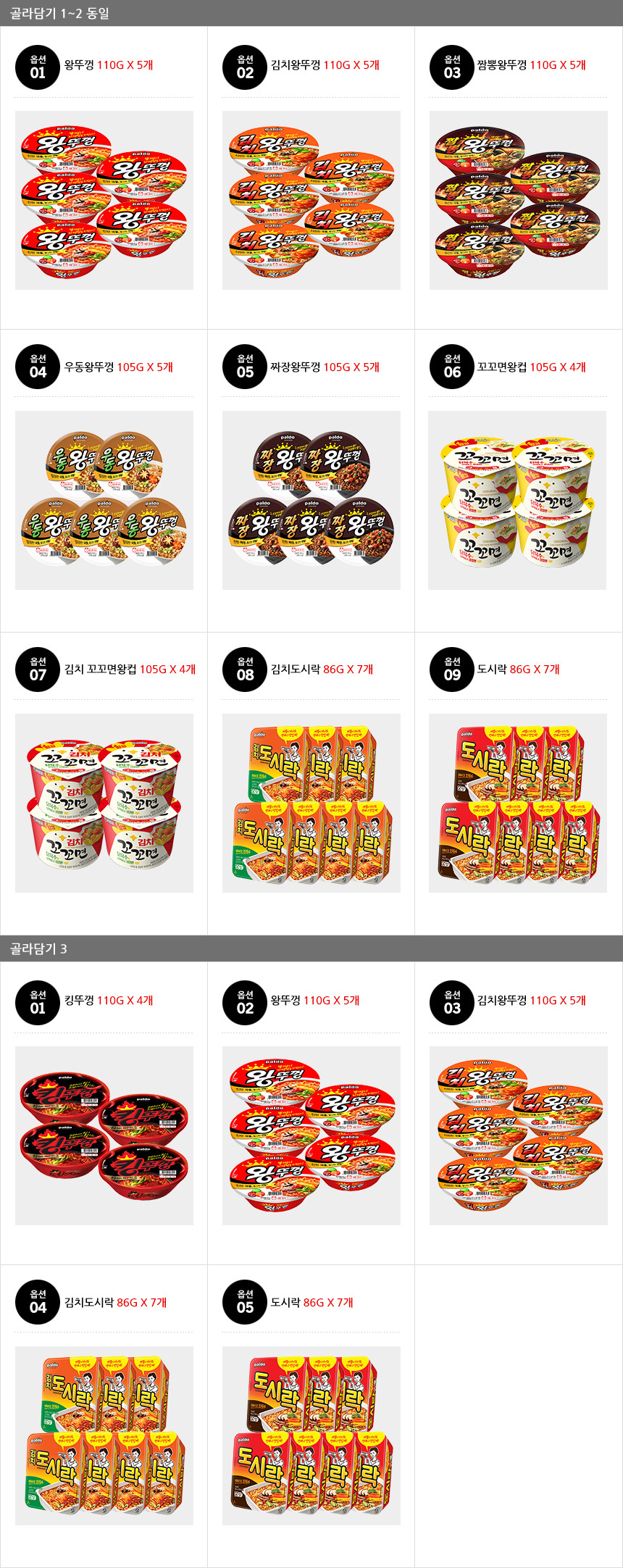
Task: Select the 짬뽕왕뚜껑 110G X 5개 label
Action: coord(531,65)
